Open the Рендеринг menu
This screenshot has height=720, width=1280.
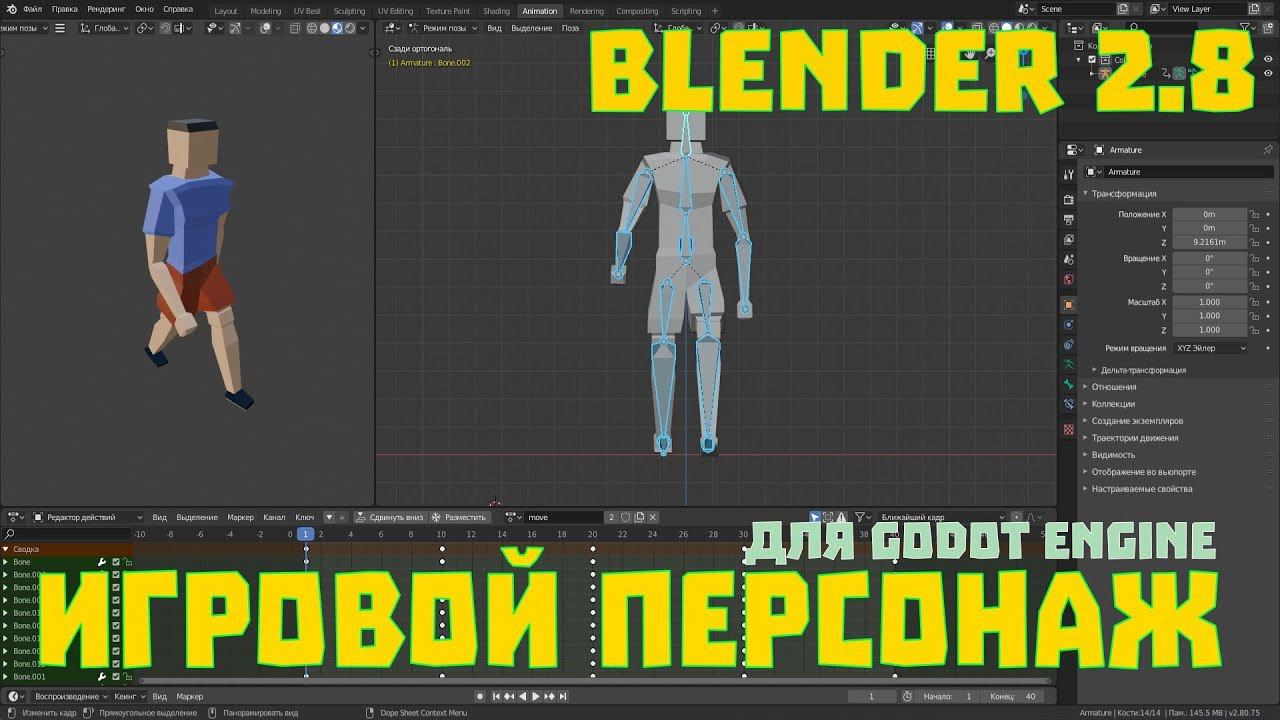pyautogui.click(x=106, y=9)
